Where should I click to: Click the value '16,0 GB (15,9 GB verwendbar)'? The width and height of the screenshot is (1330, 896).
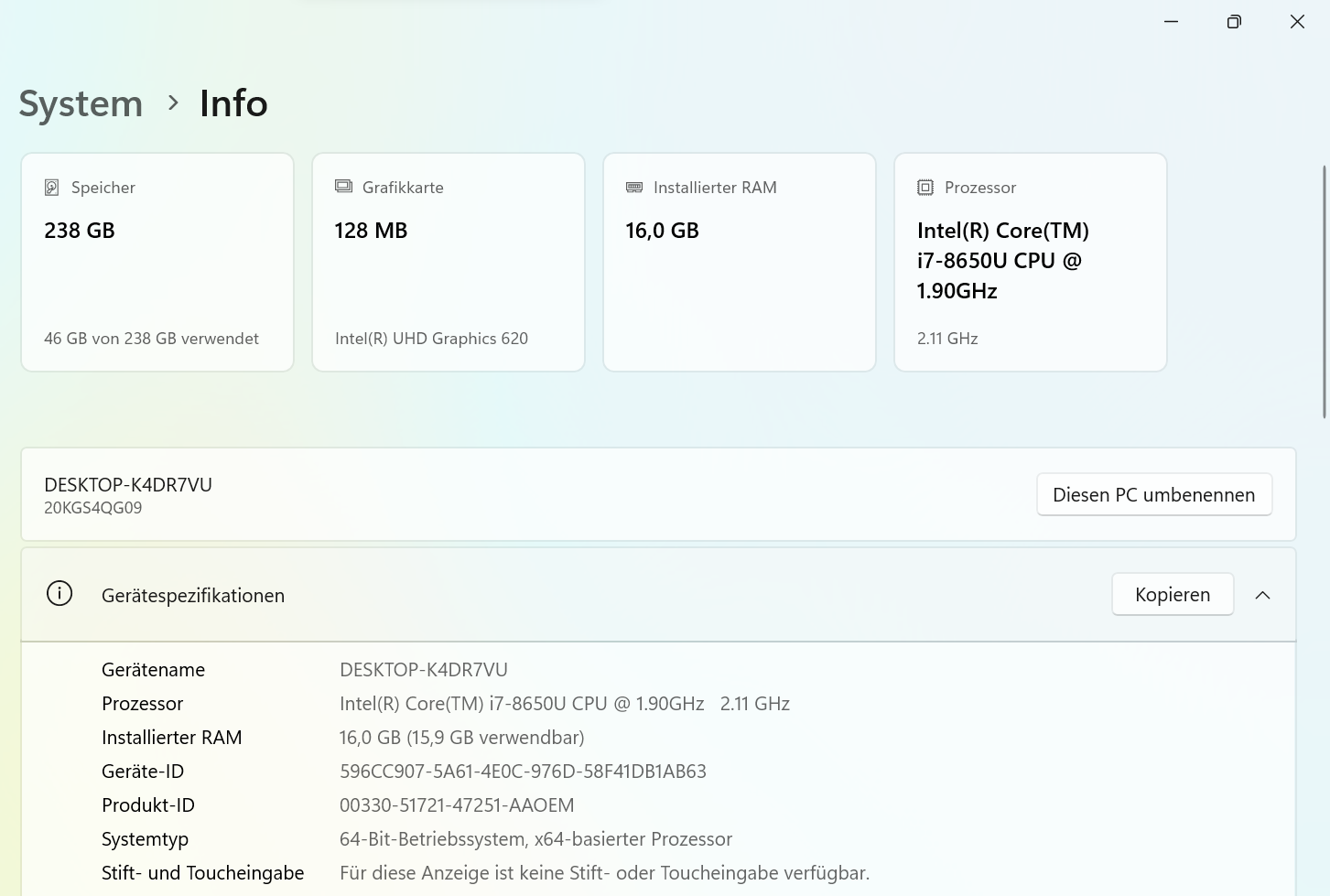461,738
